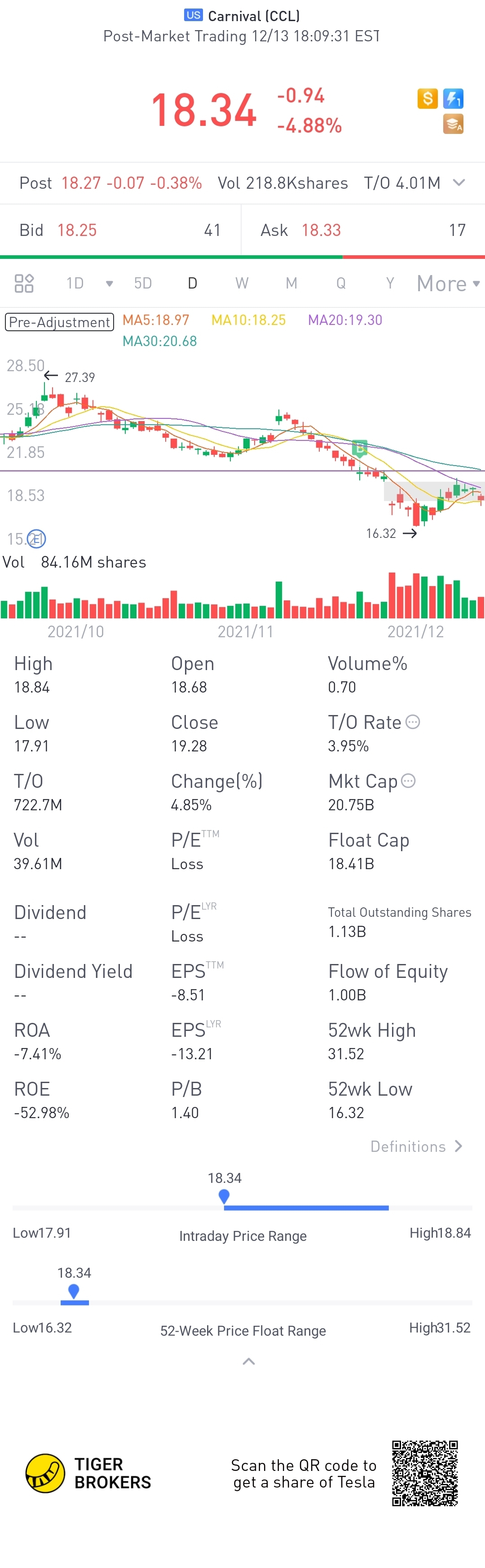Tap the blue lightning bolt icon
Screen dimensions: 485x1568
point(453,98)
